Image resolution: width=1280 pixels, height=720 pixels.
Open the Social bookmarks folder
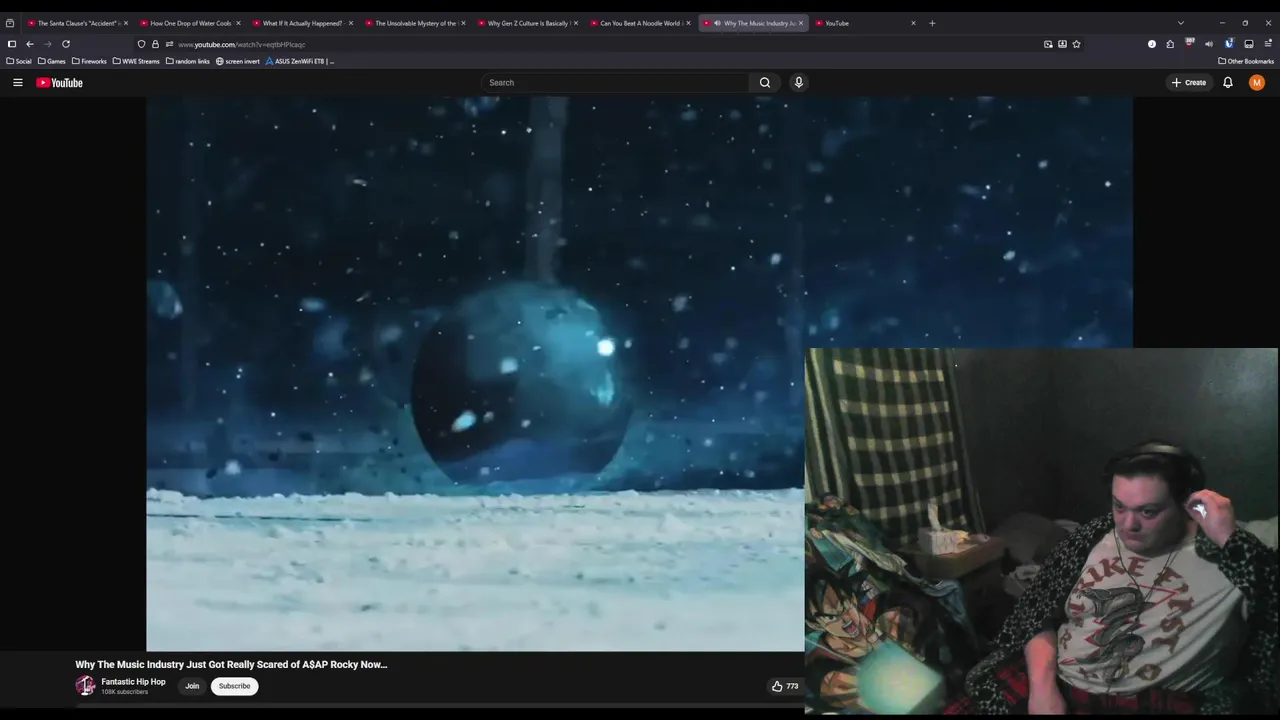coord(19,61)
